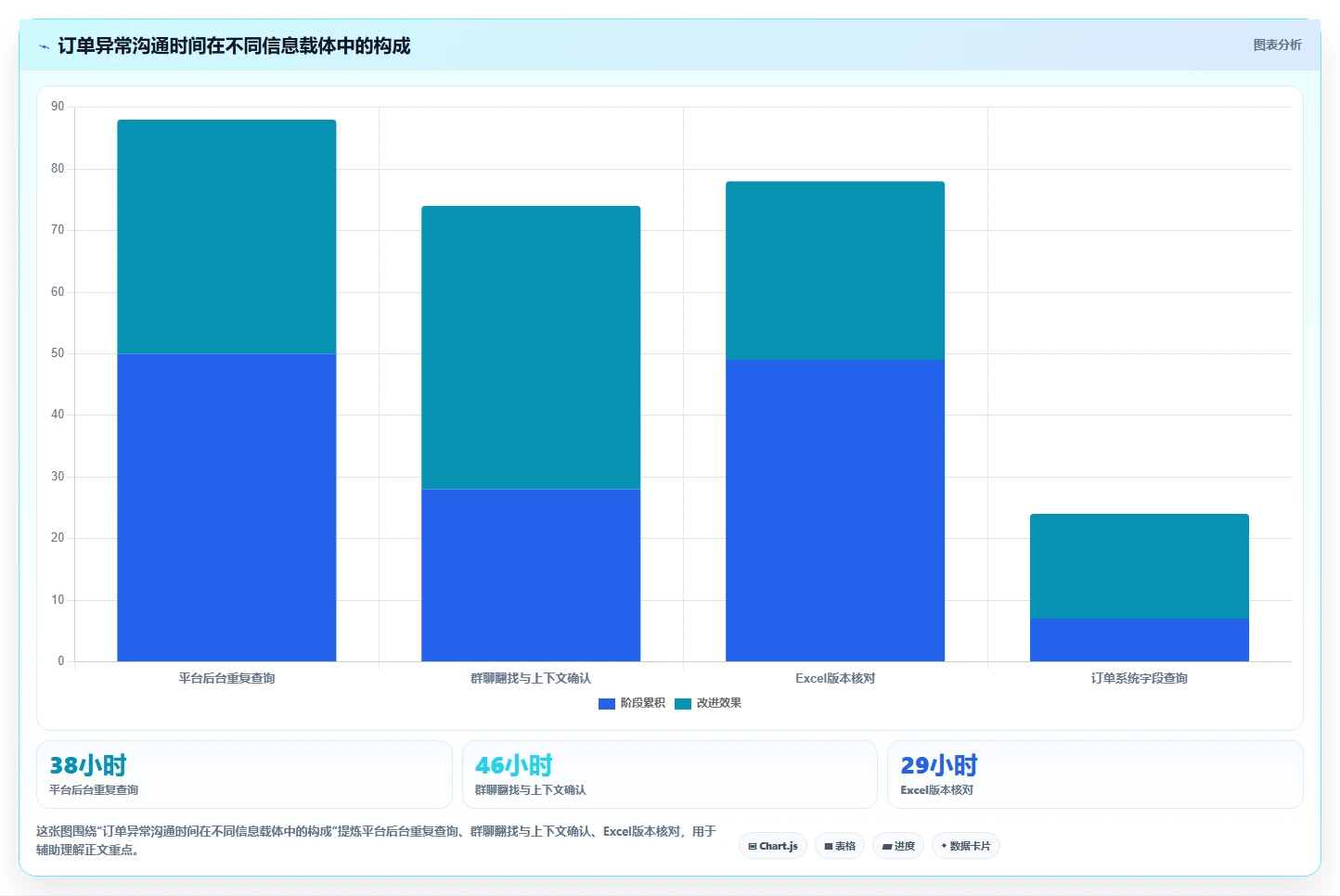Click the teal bar segment for 群聊翻找与上下文确认
This screenshot has height=896, width=1340.
(531, 348)
